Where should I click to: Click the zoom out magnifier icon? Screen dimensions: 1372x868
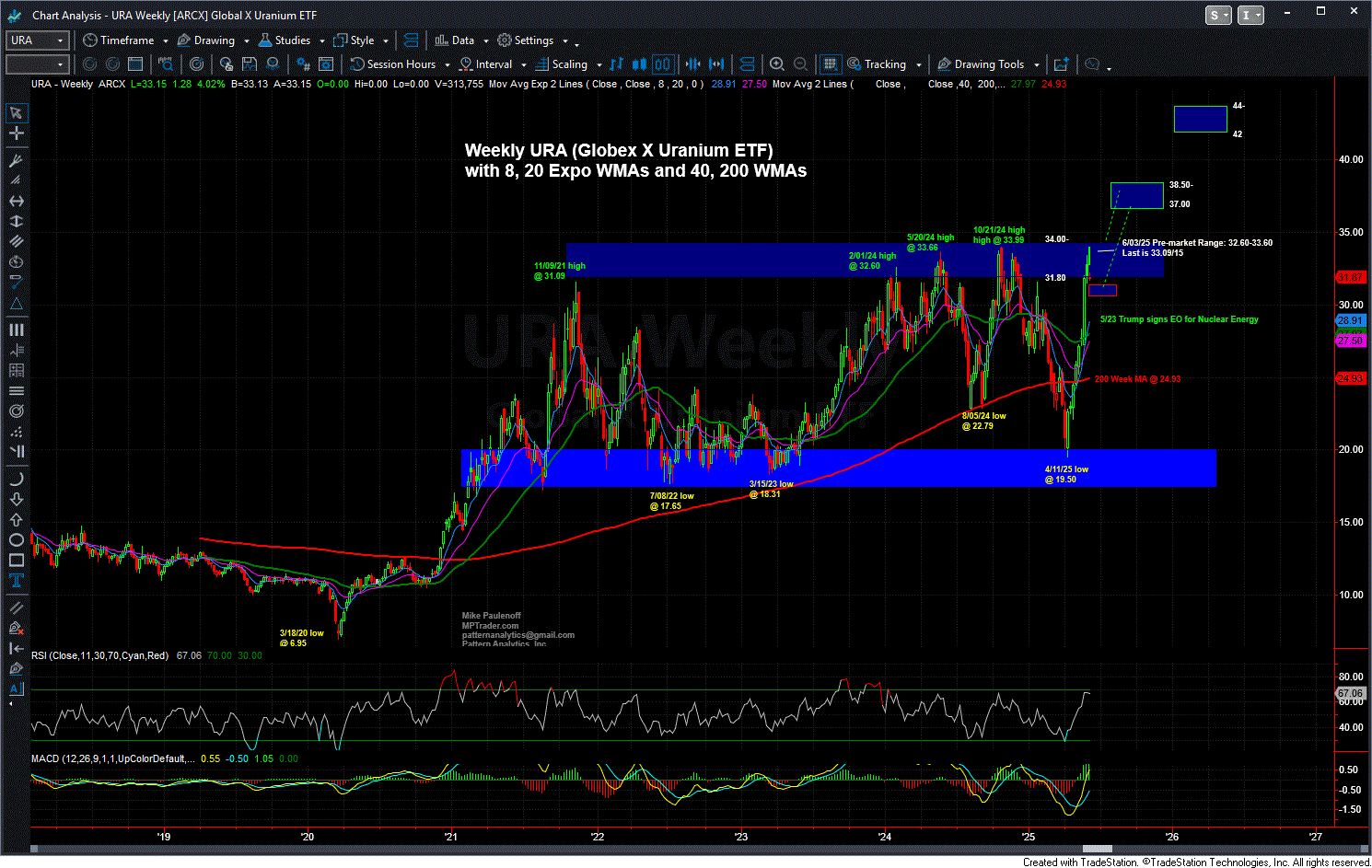[800, 64]
